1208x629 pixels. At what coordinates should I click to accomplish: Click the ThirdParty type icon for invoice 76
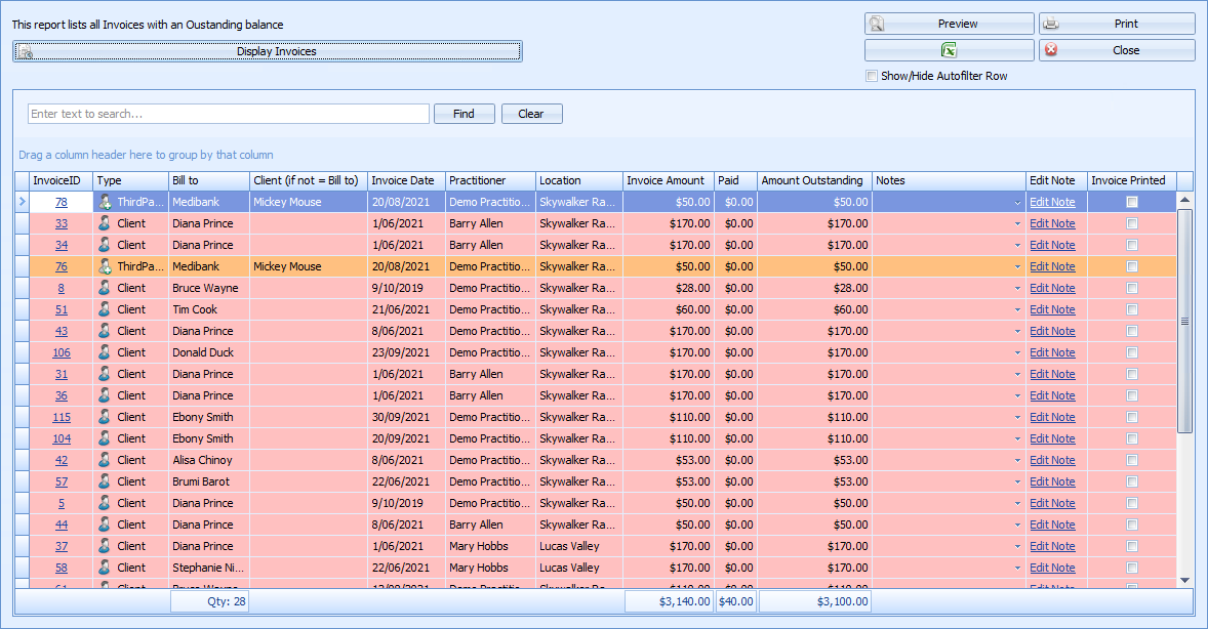[x=104, y=266]
